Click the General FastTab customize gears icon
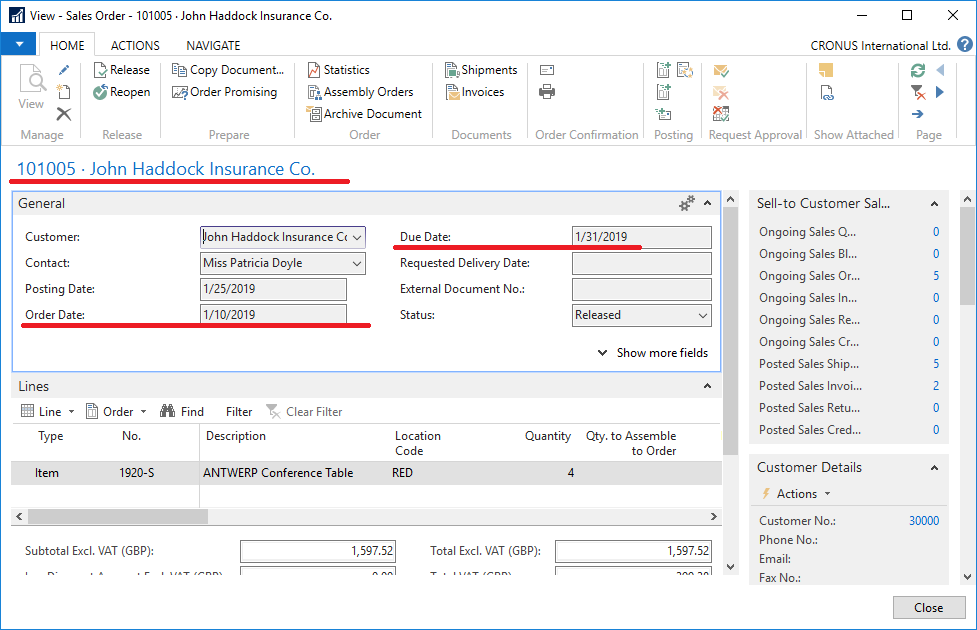 tap(687, 203)
